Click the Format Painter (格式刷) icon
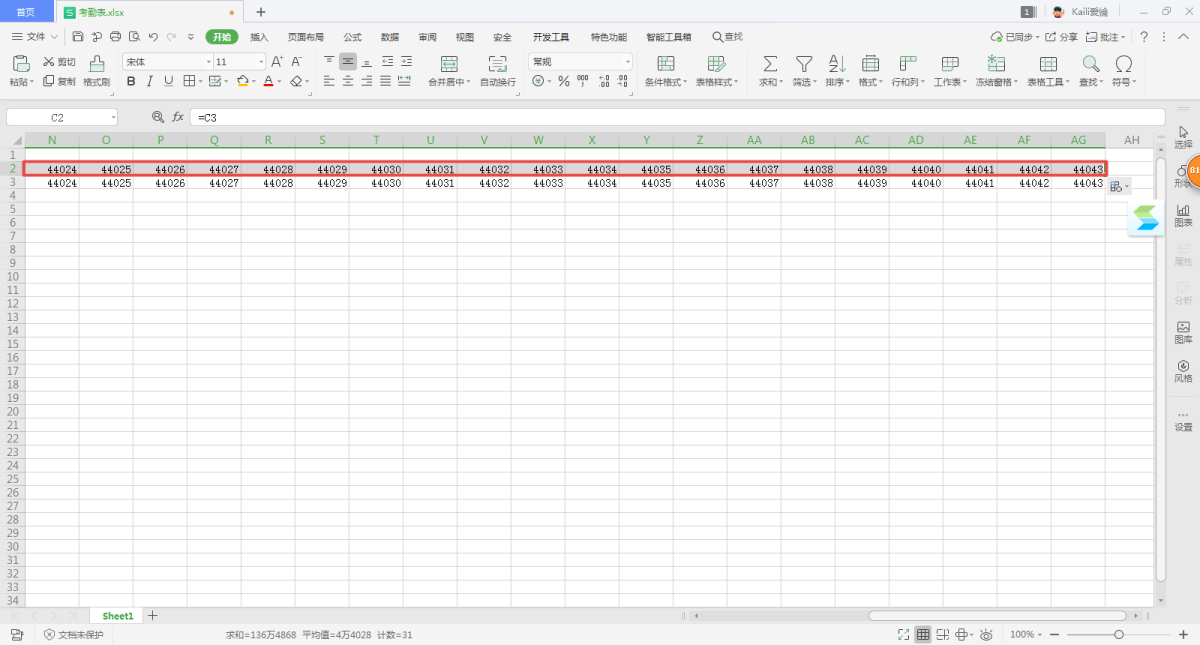Image resolution: width=1200 pixels, height=645 pixels. pos(96,64)
